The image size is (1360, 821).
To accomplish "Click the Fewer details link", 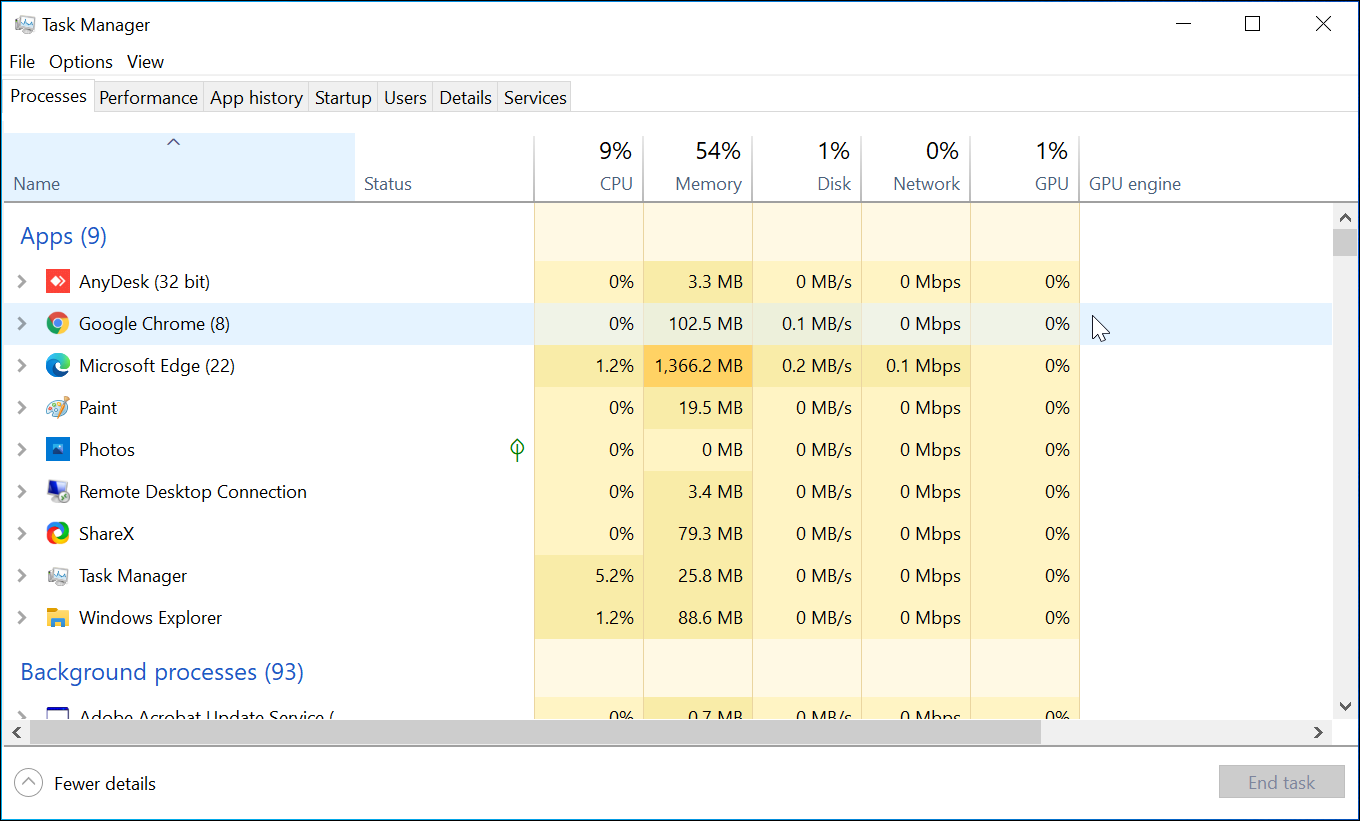I will [x=105, y=784].
